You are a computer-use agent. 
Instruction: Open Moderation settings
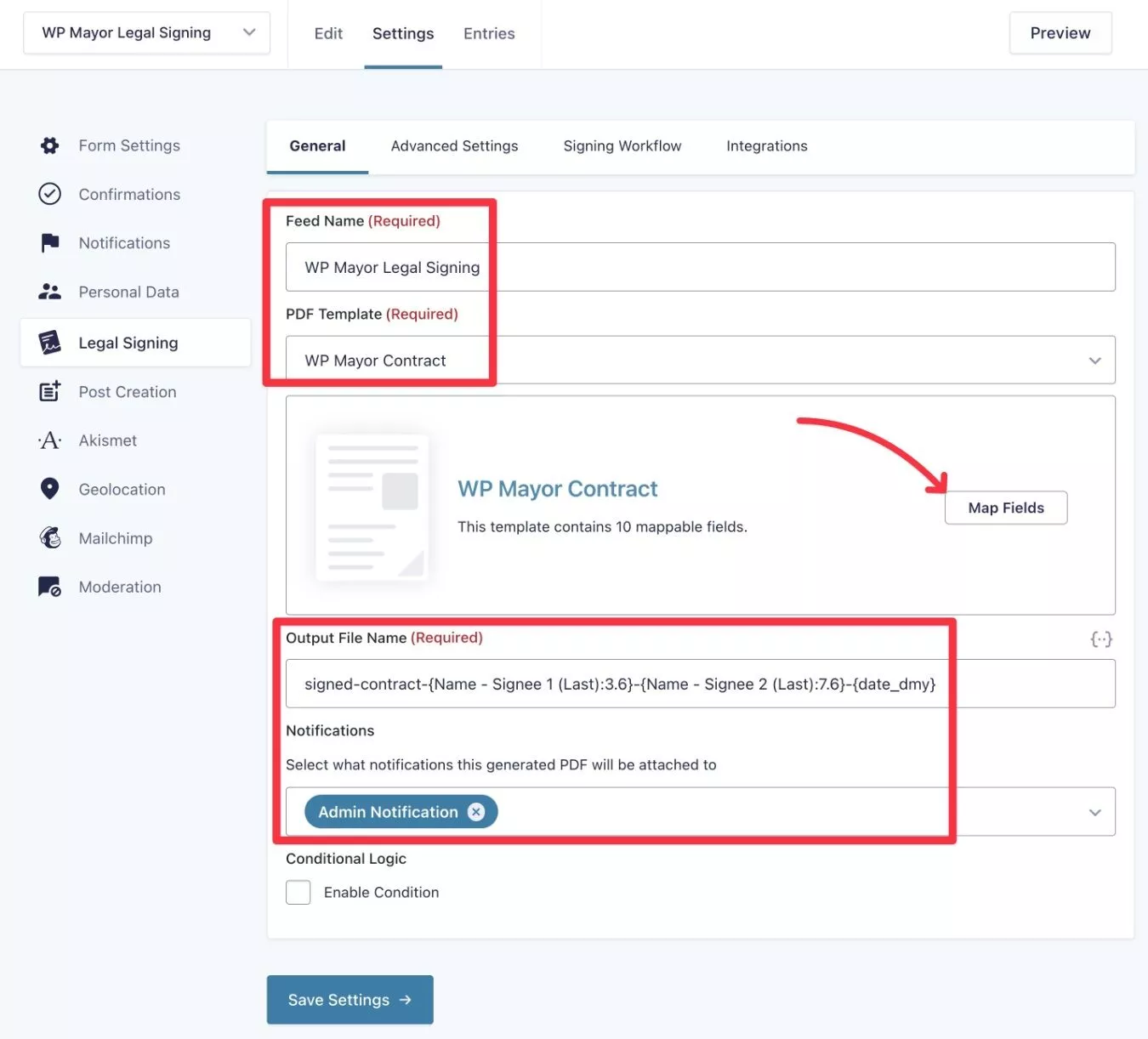[120, 587]
